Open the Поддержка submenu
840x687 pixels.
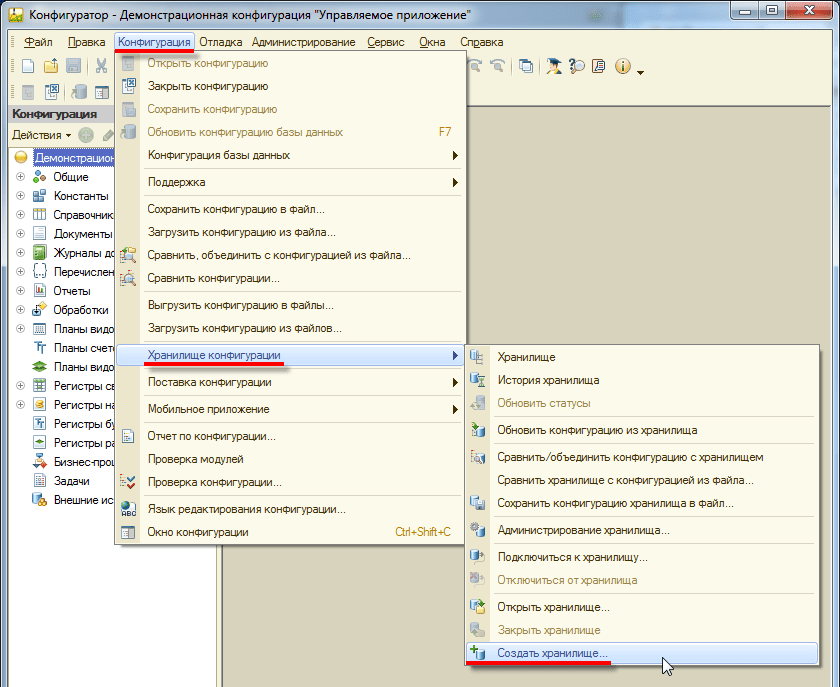289,182
